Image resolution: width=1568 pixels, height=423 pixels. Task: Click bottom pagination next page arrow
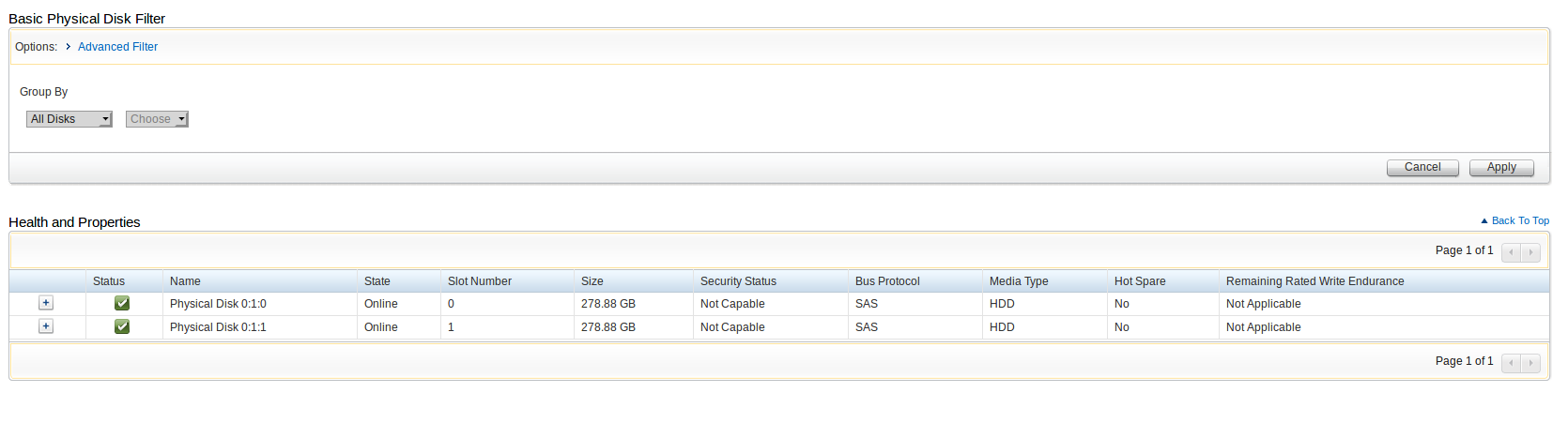click(x=1530, y=363)
